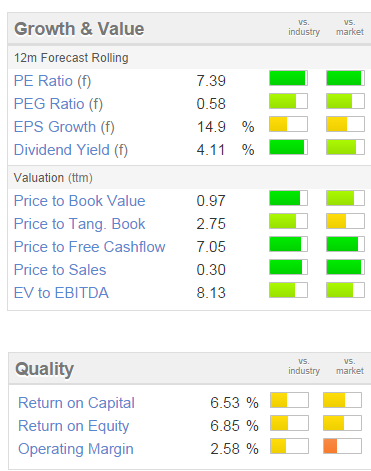Viewport: 371px width, 471px height.
Task: Open the PE Ratio (f) link
Action: click(x=52, y=81)
